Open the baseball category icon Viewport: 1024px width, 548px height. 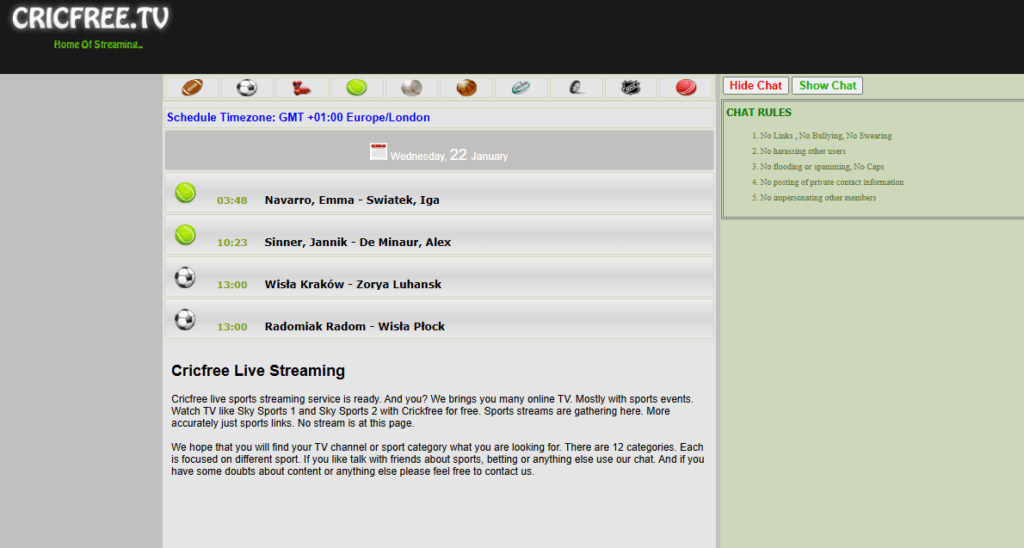click(x=411, y=88)
